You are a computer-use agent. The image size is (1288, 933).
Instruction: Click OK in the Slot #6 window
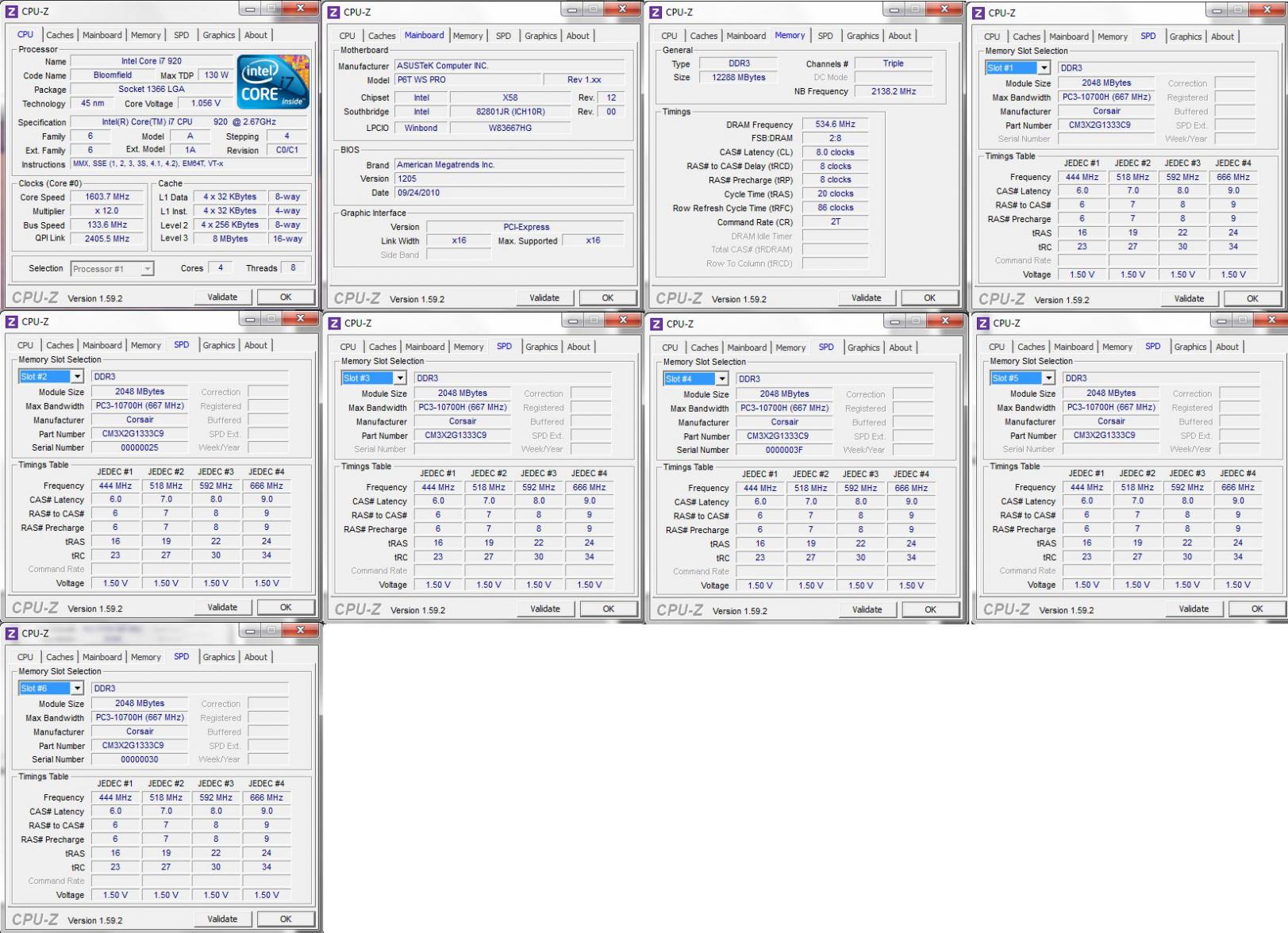(286, 920)
